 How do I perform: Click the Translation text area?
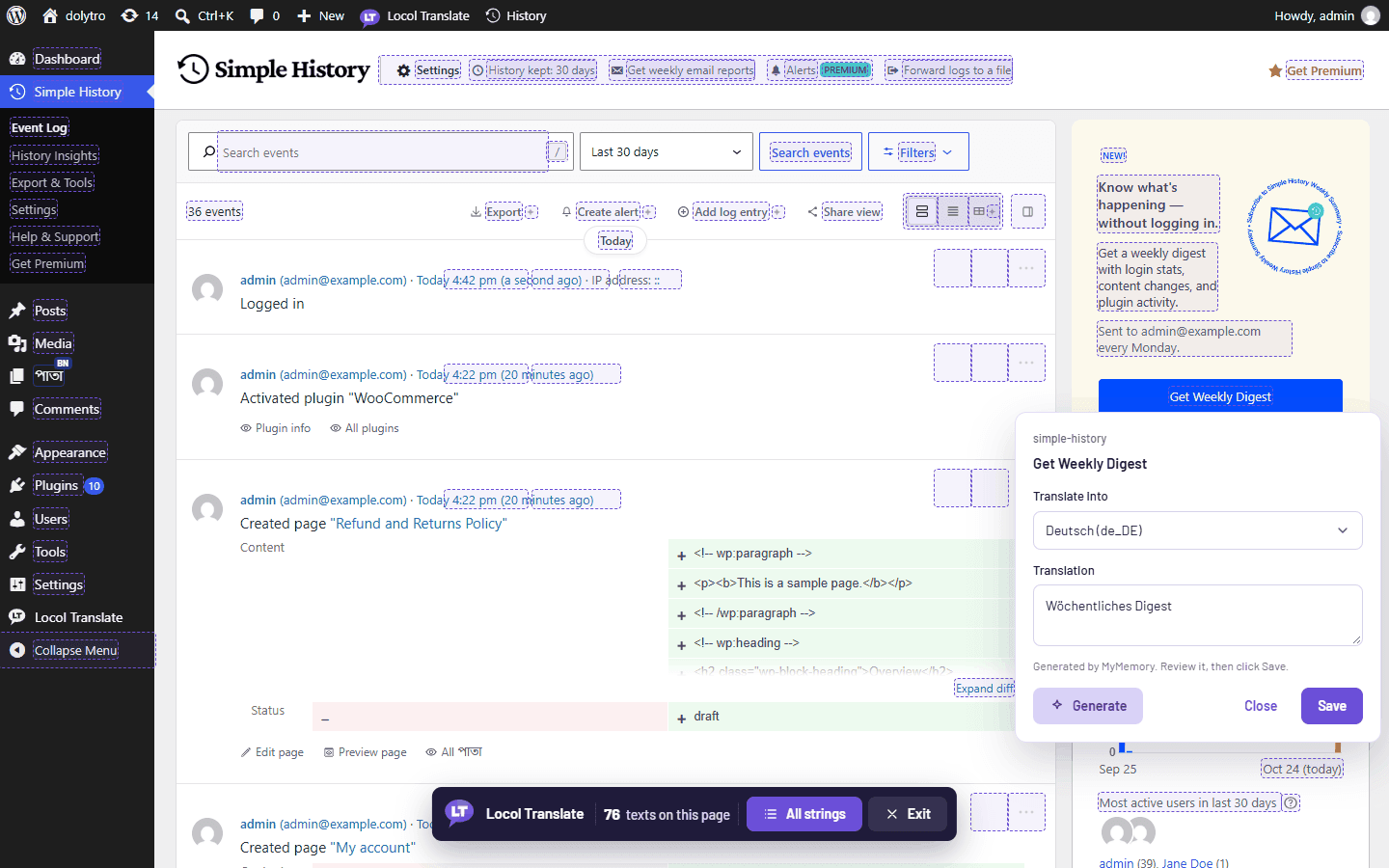1197,615
